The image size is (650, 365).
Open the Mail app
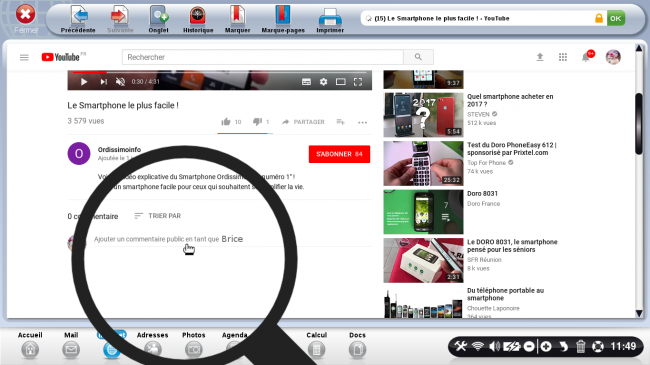click(x=71, y=345)
